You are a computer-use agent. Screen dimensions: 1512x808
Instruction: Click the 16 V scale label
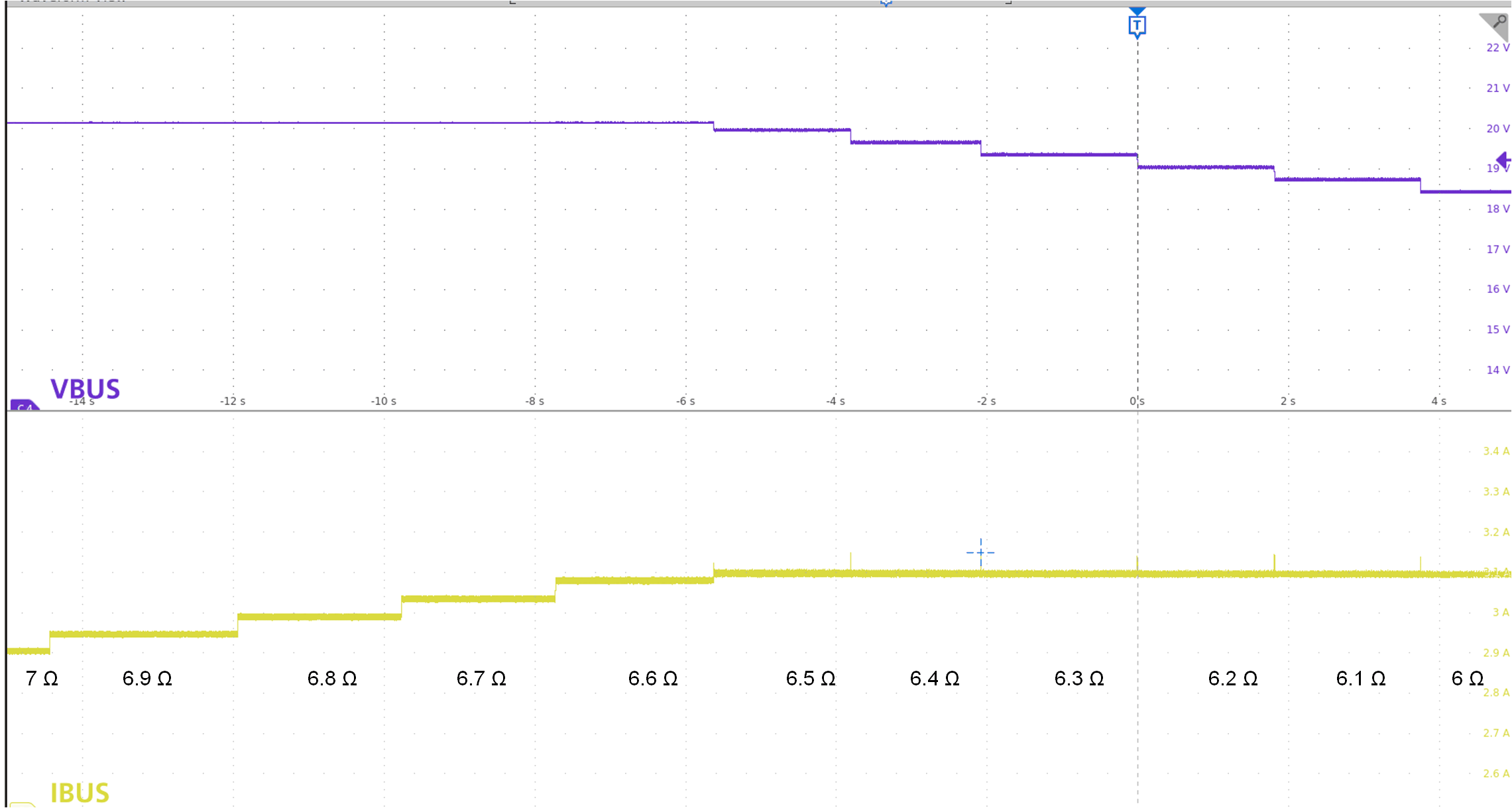[x=1497, y=289]
